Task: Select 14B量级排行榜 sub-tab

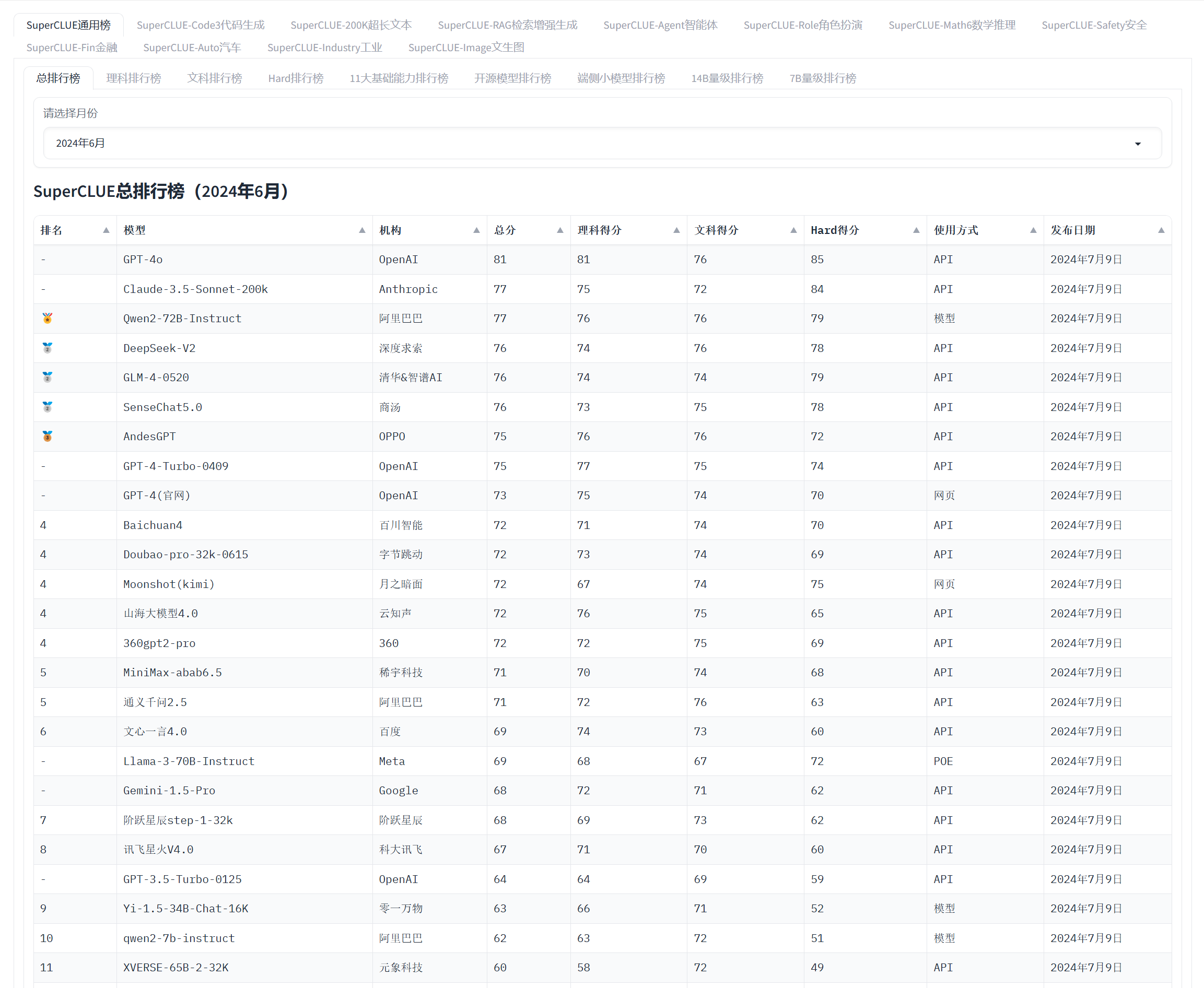Action: point(727,78)
